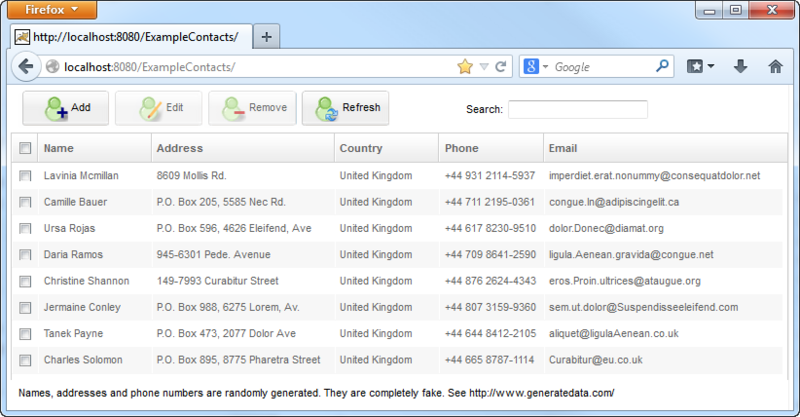Check the Camille Bauer row checkbox

pos(25,202)
